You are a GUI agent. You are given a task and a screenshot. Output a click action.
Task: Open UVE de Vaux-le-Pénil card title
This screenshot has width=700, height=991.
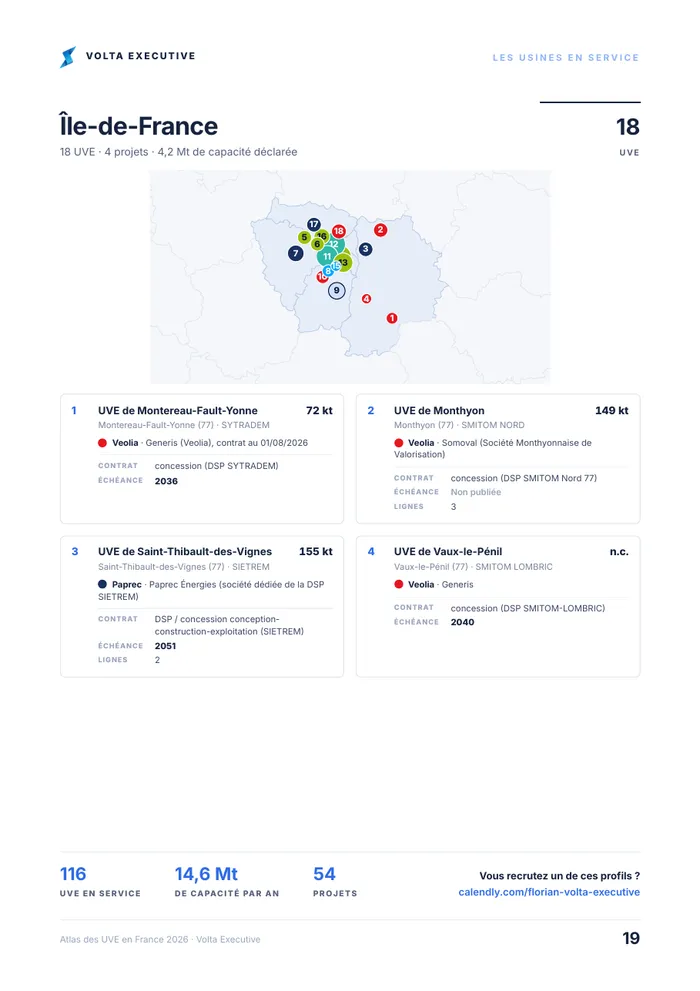click(x=448, y=552)
